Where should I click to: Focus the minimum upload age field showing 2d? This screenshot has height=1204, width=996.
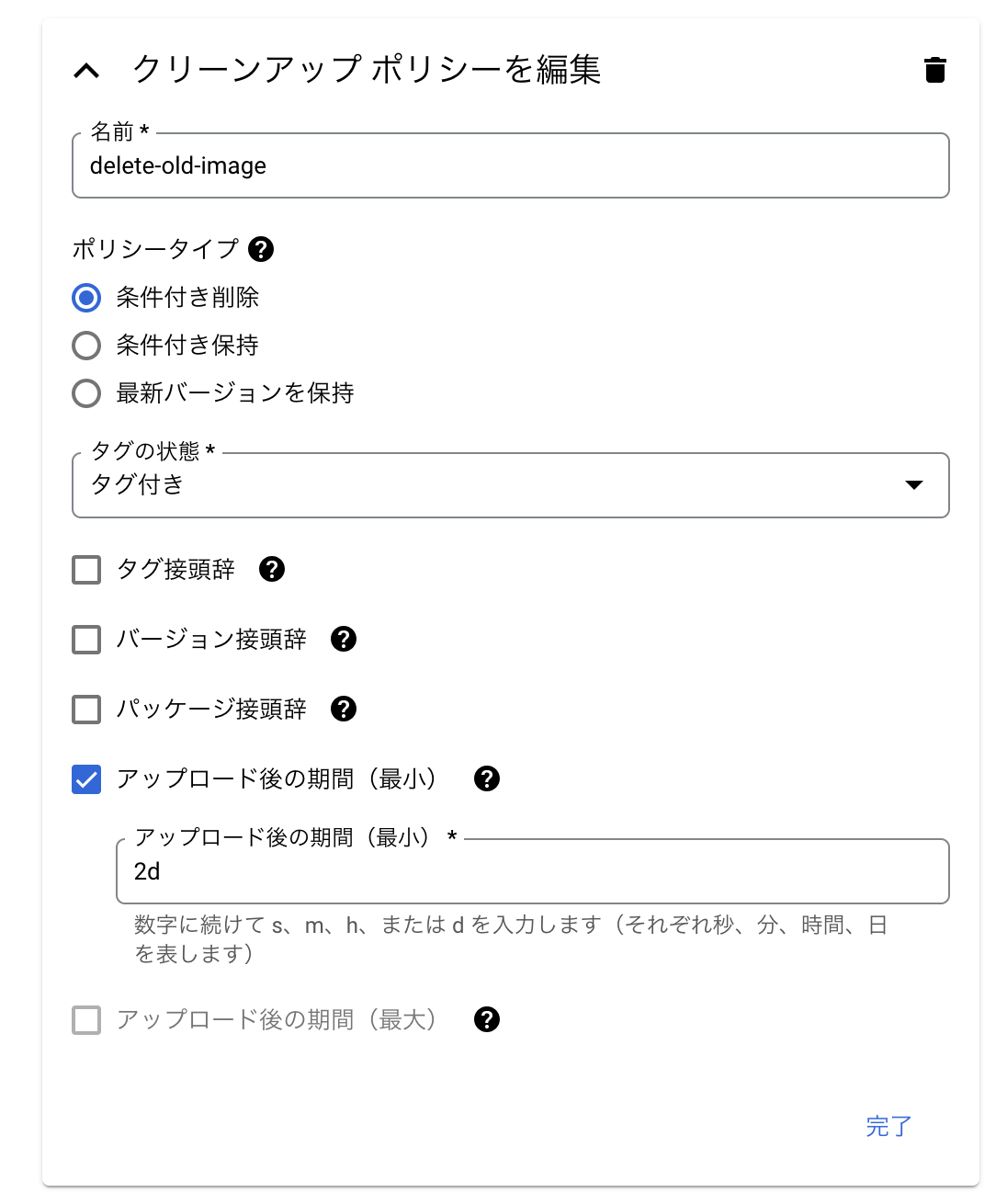532,871
